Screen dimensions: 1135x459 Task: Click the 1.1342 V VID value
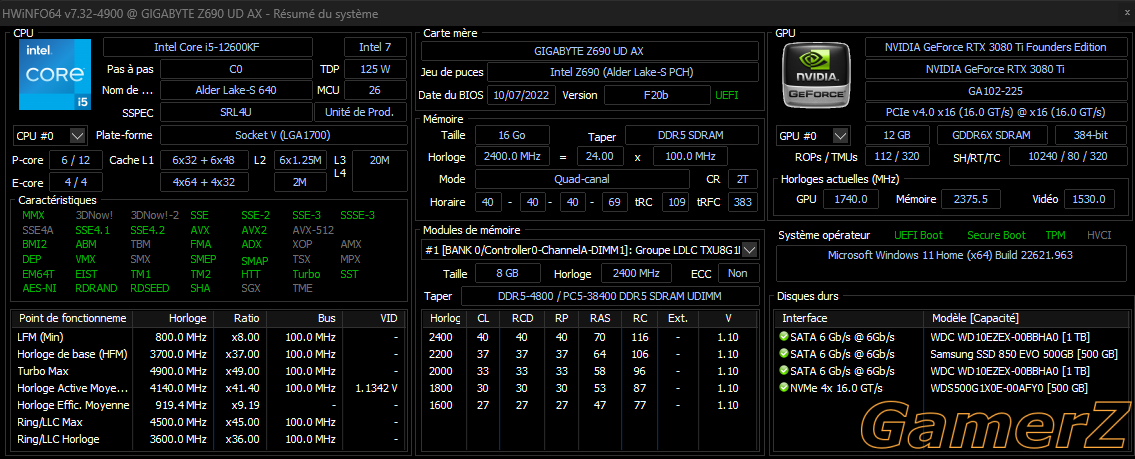376,388
